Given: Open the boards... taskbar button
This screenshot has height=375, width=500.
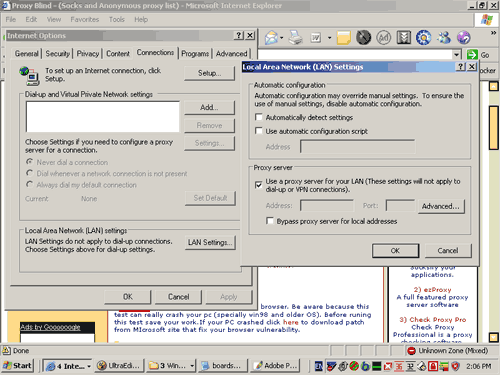Looking at the screenshot, I should [x=223, y=366].
